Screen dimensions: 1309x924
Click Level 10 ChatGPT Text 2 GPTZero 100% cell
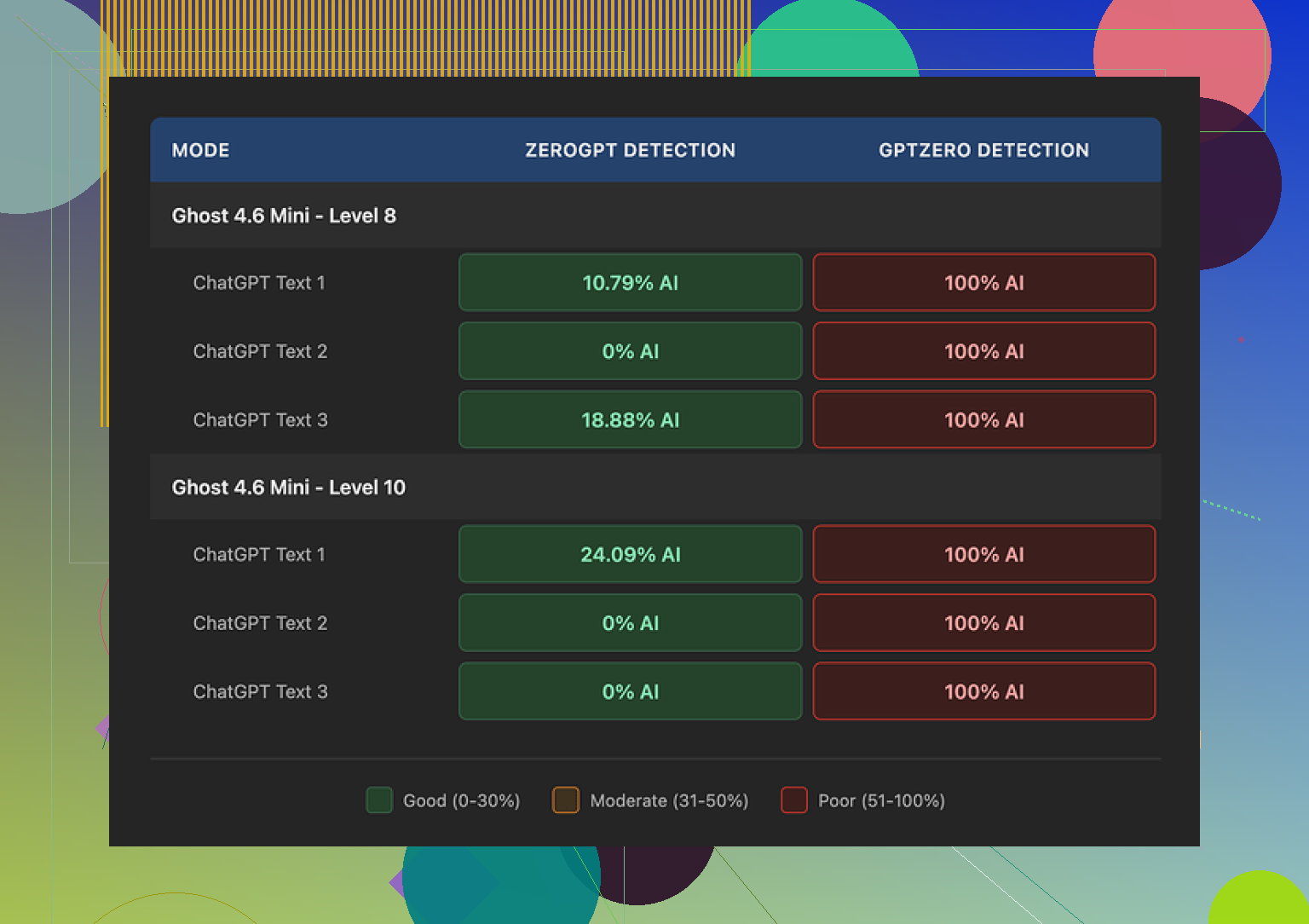[983, 623]
